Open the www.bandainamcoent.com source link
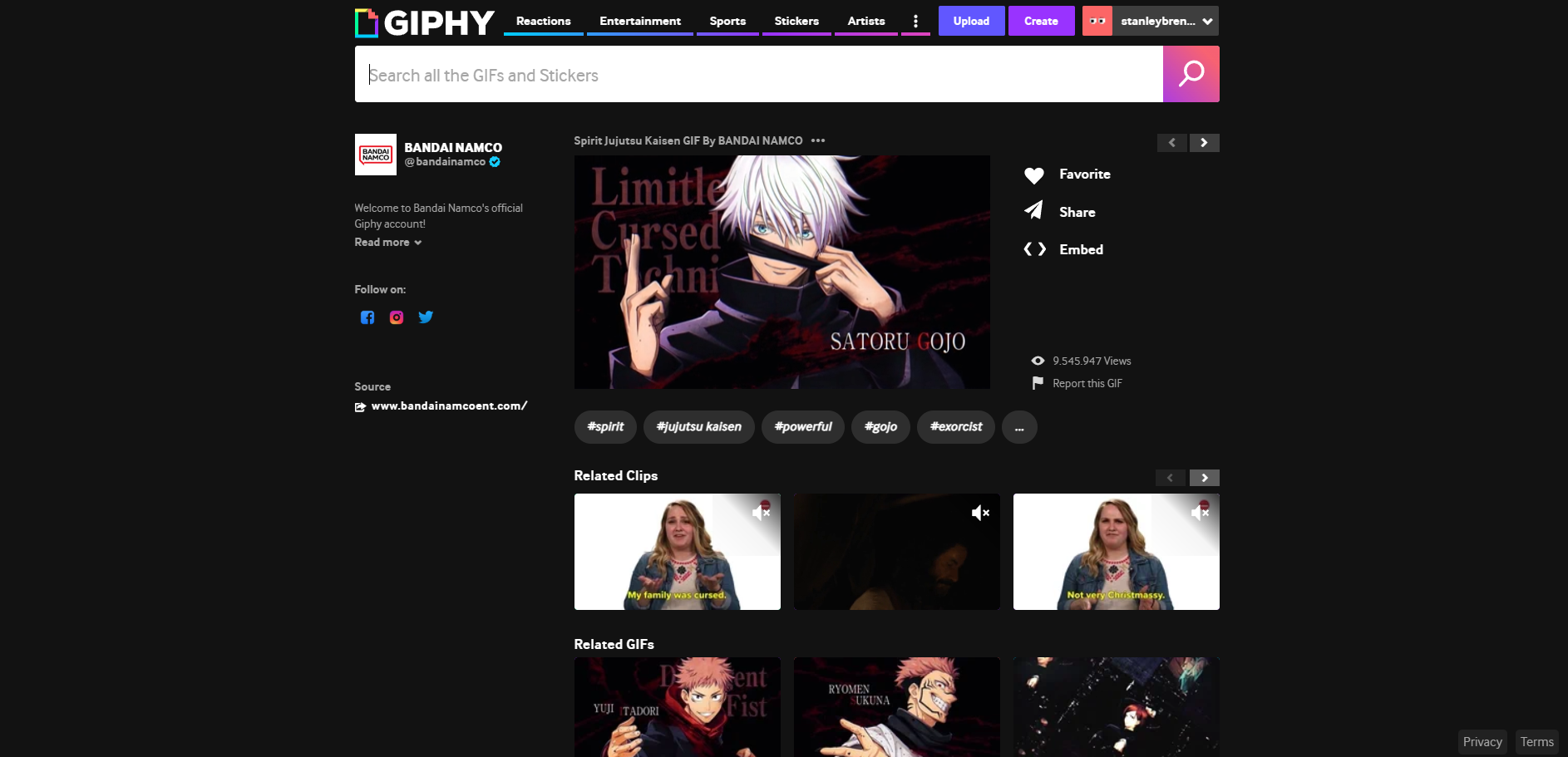This screenshot has height=757, width=1568. click(449, 406)
